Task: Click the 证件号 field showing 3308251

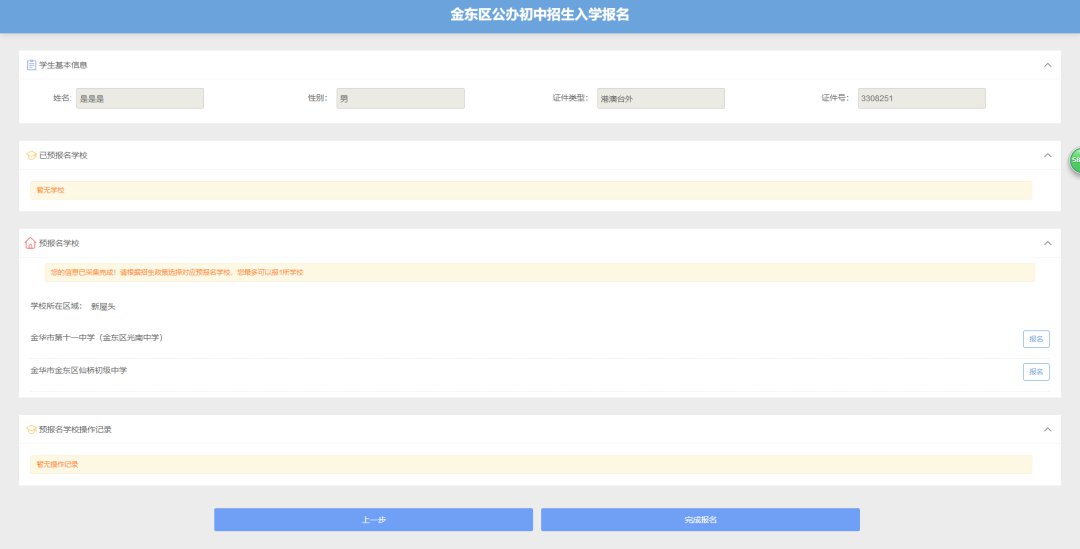Action: coord(921,98)
